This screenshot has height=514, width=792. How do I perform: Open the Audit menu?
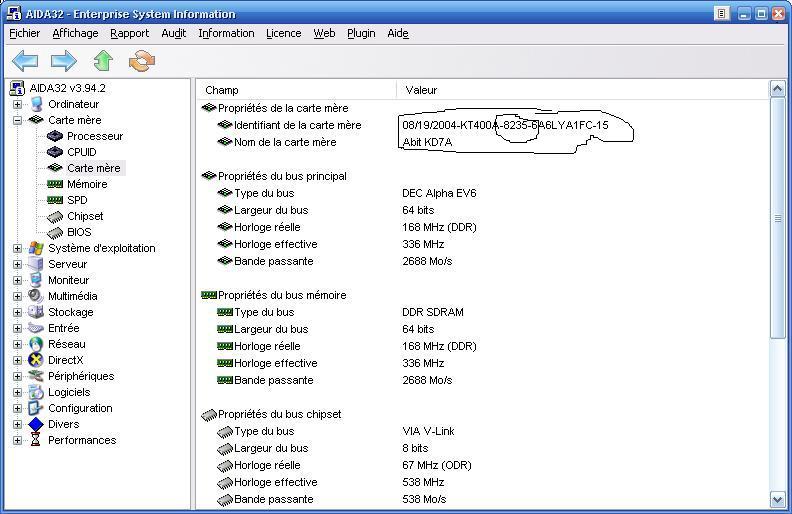point(174,33)
